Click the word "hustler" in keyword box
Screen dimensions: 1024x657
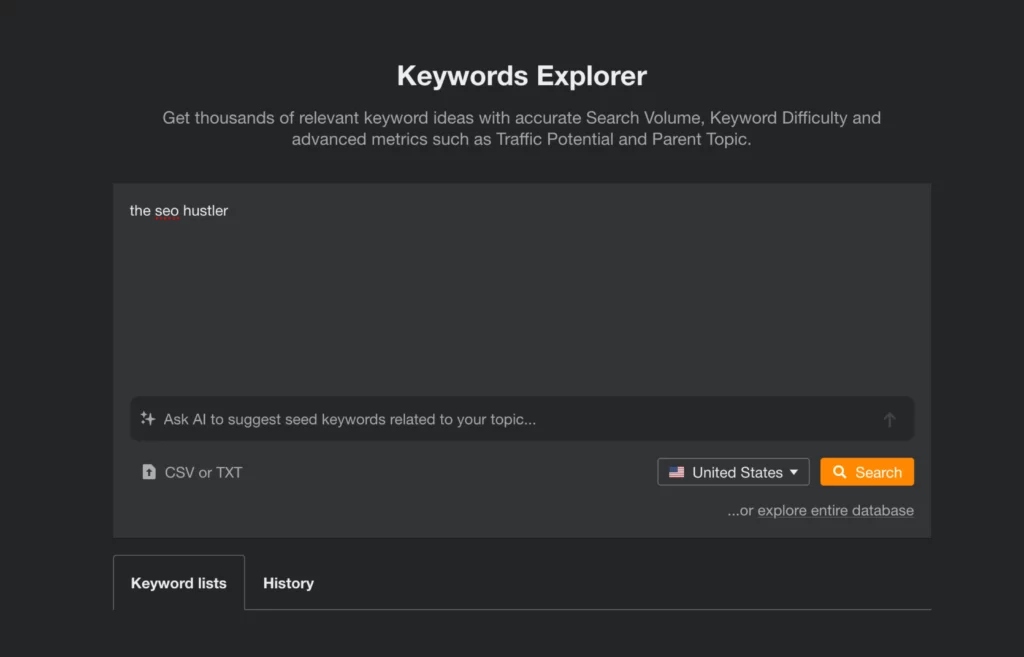[205, 211]
